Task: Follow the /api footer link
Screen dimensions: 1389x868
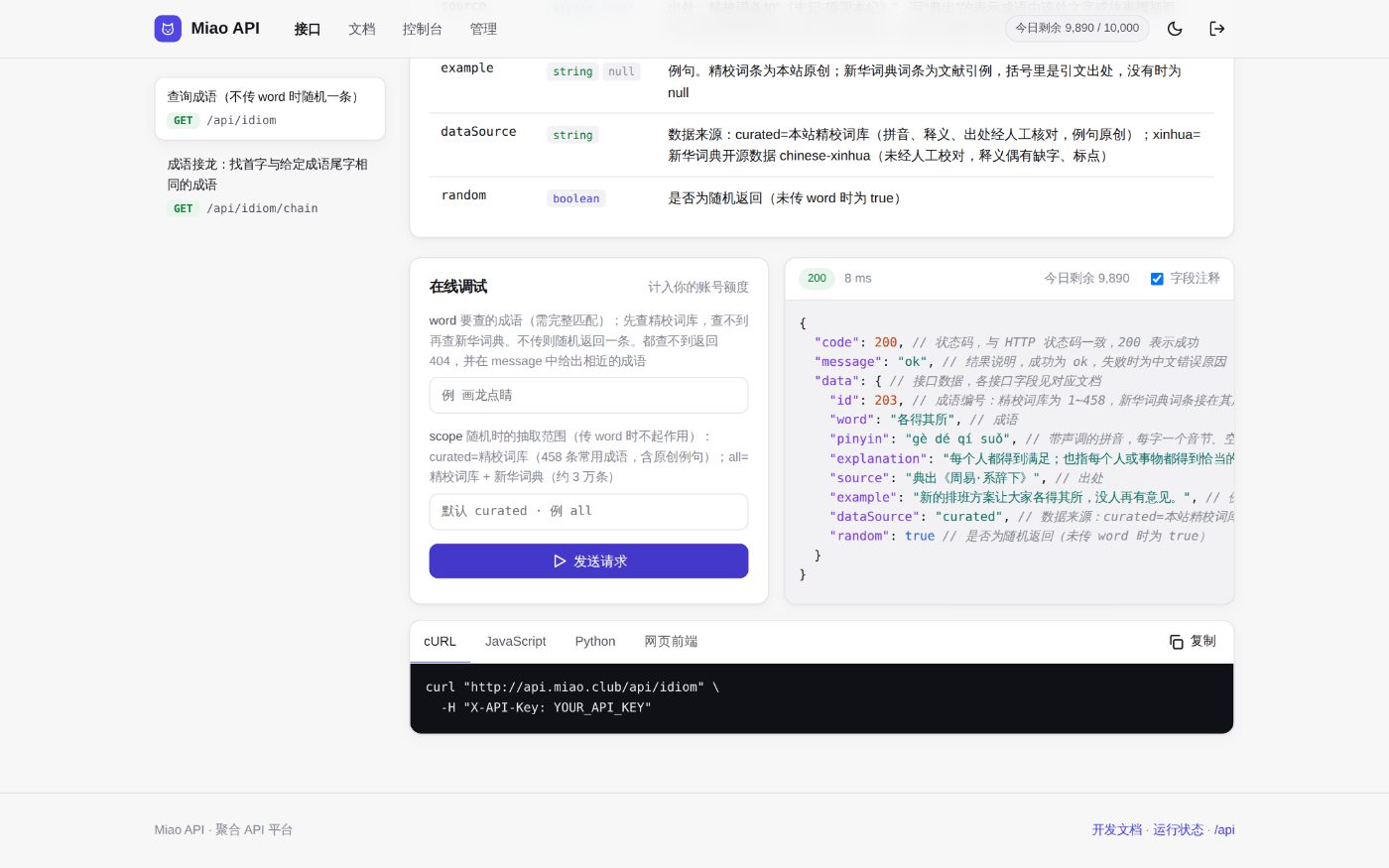Action: pos(1224,830)
